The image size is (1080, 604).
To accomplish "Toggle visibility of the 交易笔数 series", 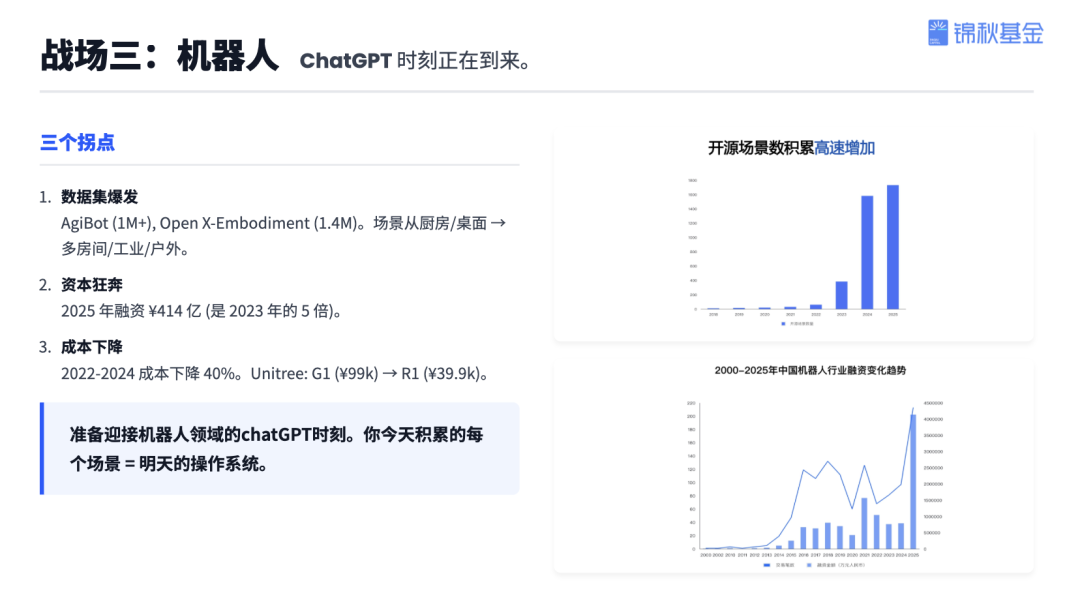I will click(778, 564).
